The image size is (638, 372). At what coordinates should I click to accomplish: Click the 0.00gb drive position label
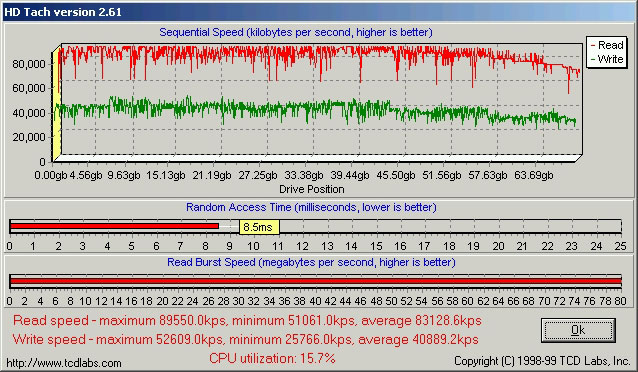tap(50, 175)
